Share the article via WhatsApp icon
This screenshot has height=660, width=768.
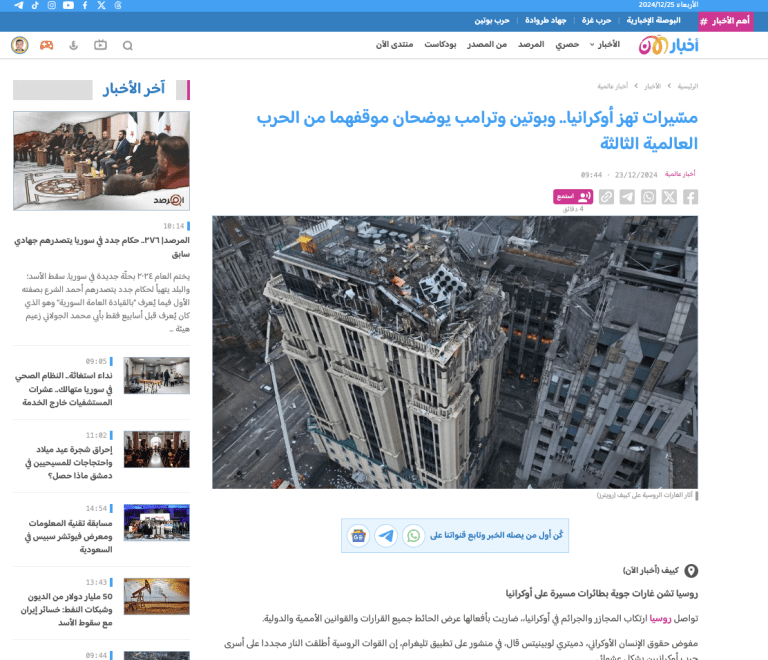pyautogui.click(x=648, y=197)
